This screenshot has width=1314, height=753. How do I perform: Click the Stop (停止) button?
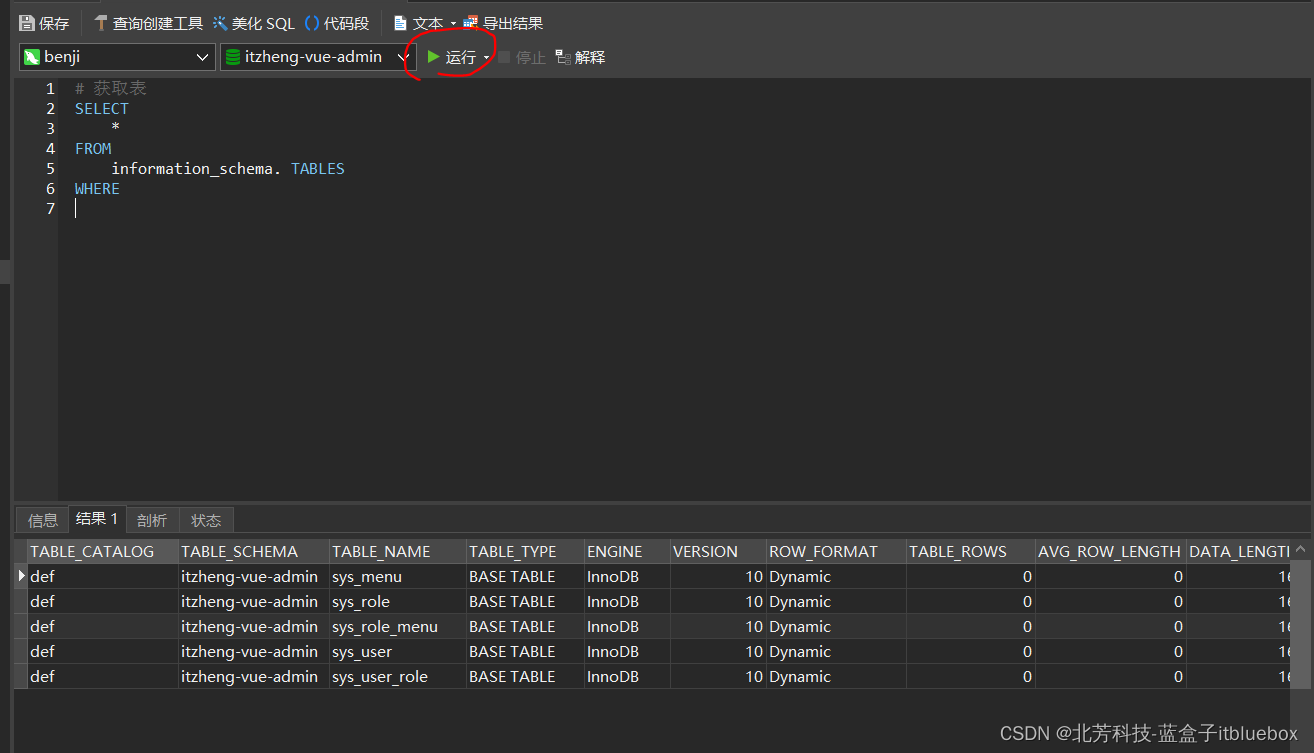point(522,57)
